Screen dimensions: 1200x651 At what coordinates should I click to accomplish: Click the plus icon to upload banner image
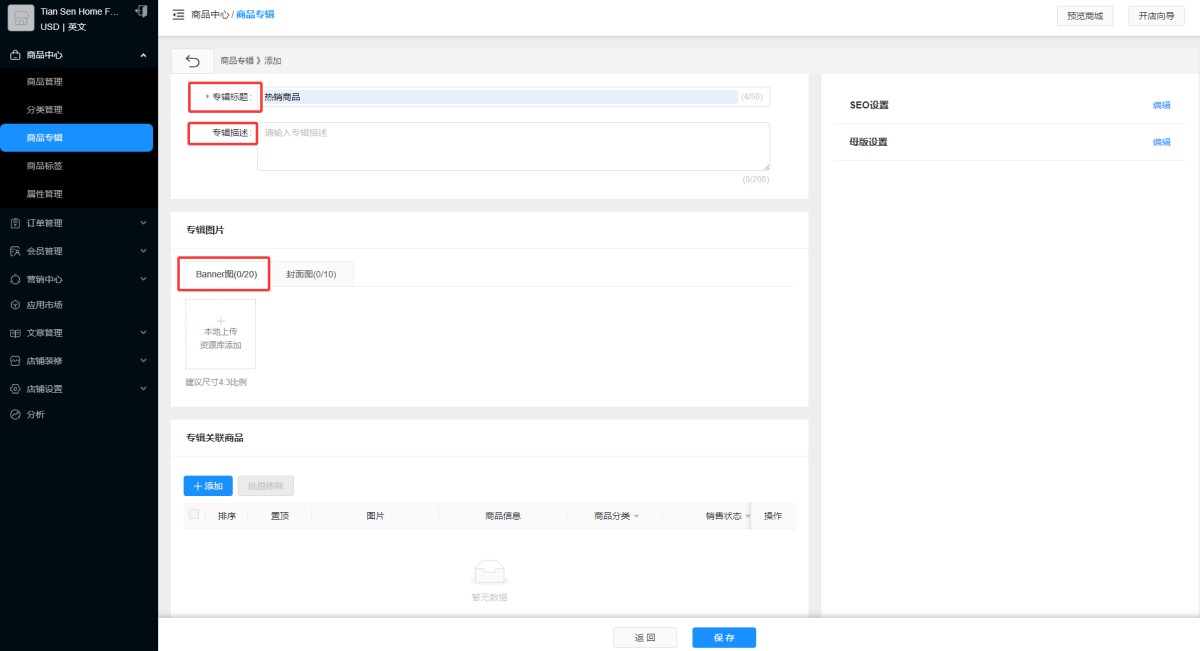220,321
